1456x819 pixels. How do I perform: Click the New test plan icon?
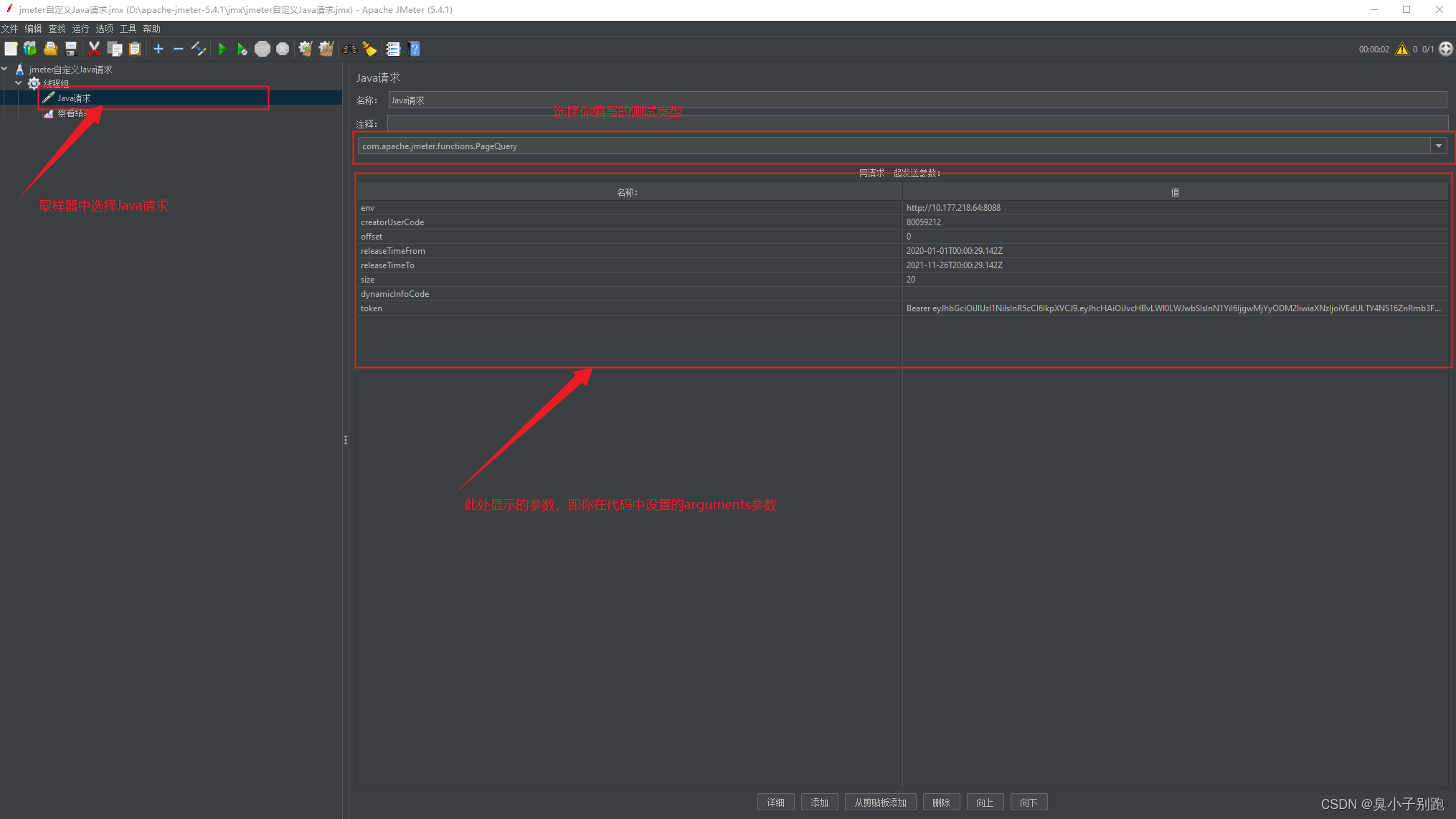(11, 49)
